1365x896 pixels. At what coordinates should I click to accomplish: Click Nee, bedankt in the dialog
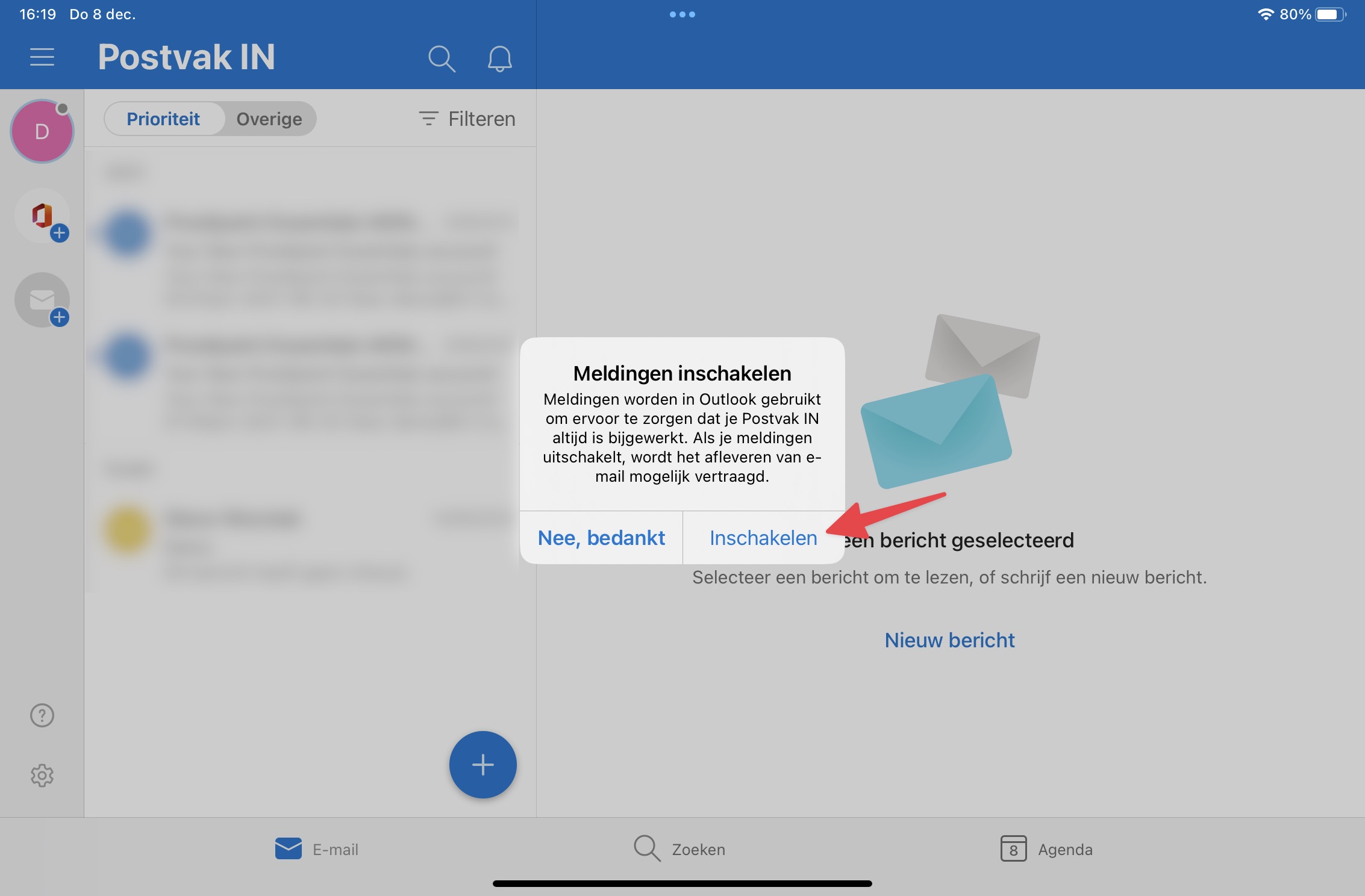(601, 538)
